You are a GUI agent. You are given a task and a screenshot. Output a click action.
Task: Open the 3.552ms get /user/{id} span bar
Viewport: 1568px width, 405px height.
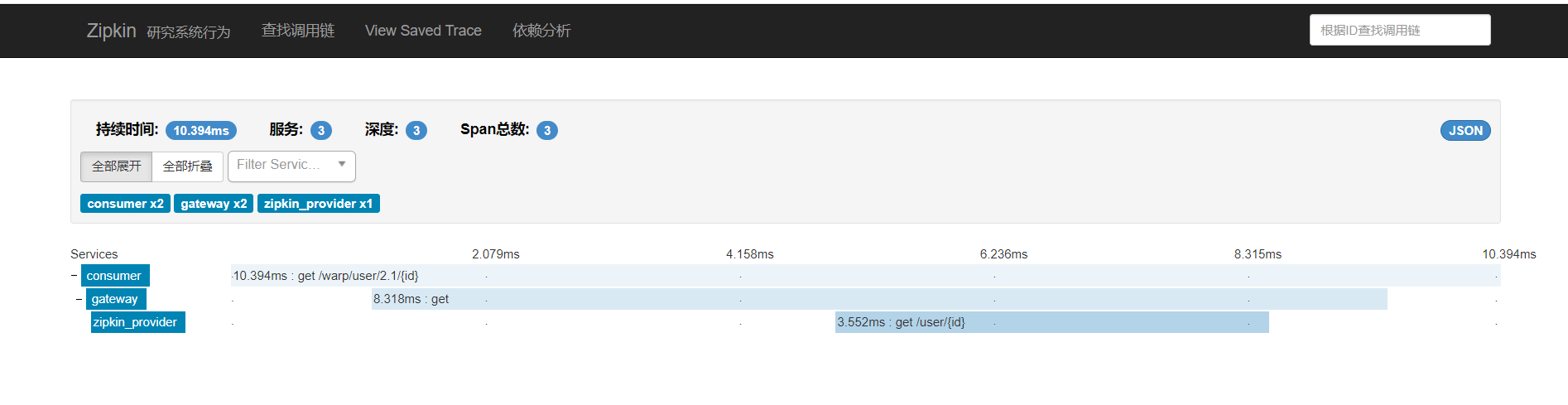(1051, 322)
